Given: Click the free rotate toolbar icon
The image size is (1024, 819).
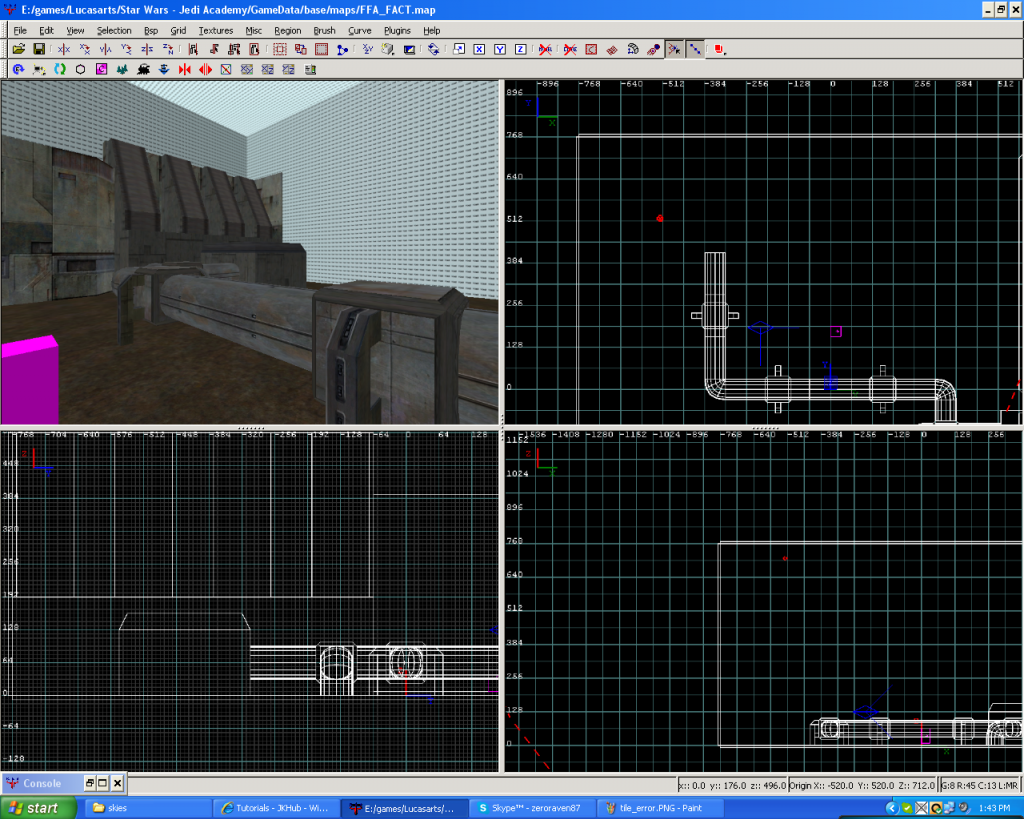Looking at the screenshot, I should point(434,49).
